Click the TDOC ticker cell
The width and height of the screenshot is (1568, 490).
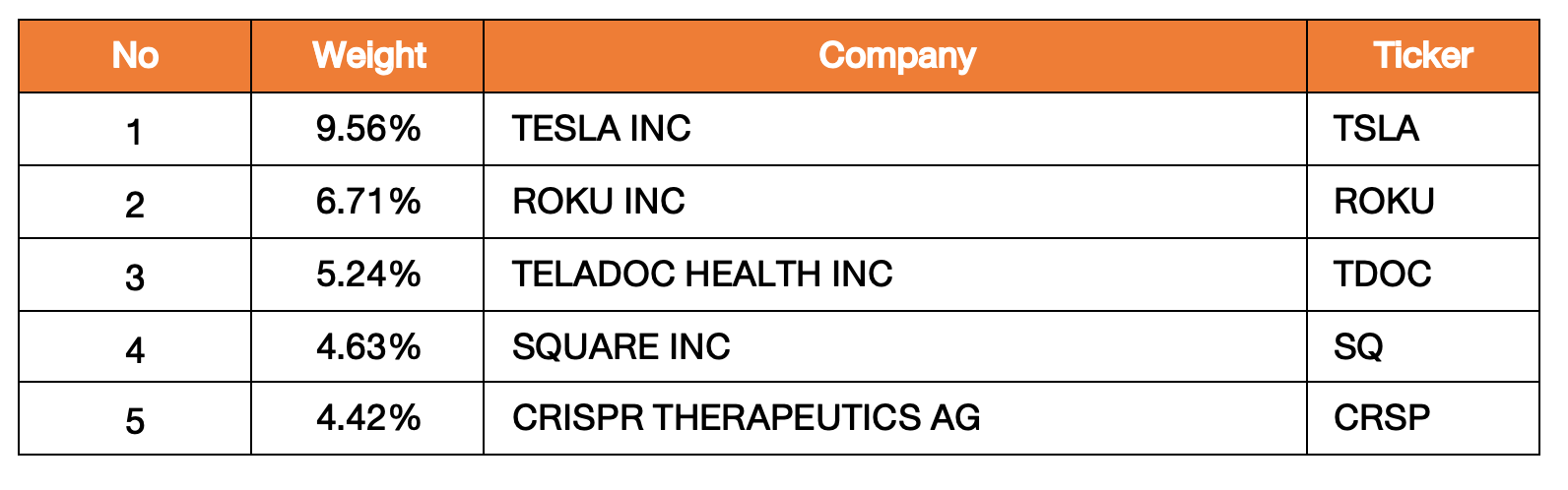[1382, 274]
